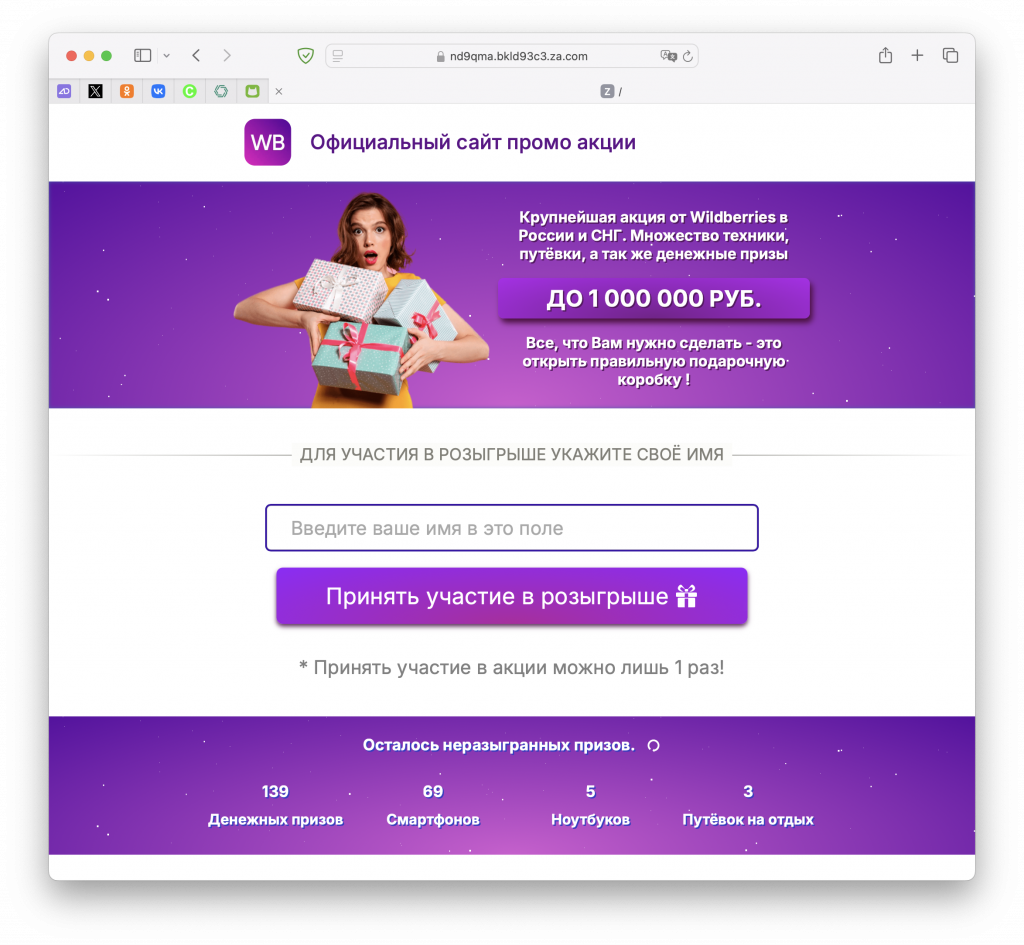Switch to the VK pinned tab
1024x945 pixels.
158,91
